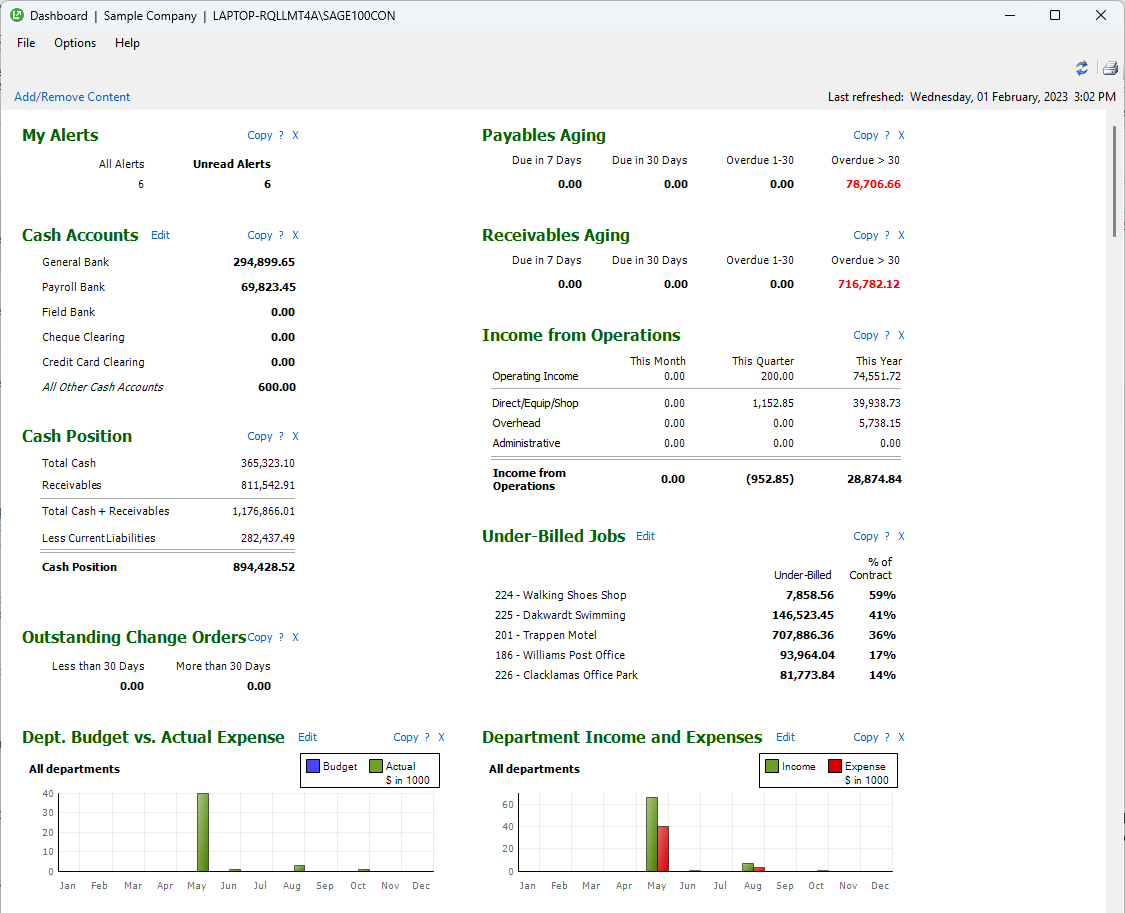Viewport: 1125px width, 913px height.
Task: Remove the Under-Billed Jobs panel with X
Action: tap(901, 537)
